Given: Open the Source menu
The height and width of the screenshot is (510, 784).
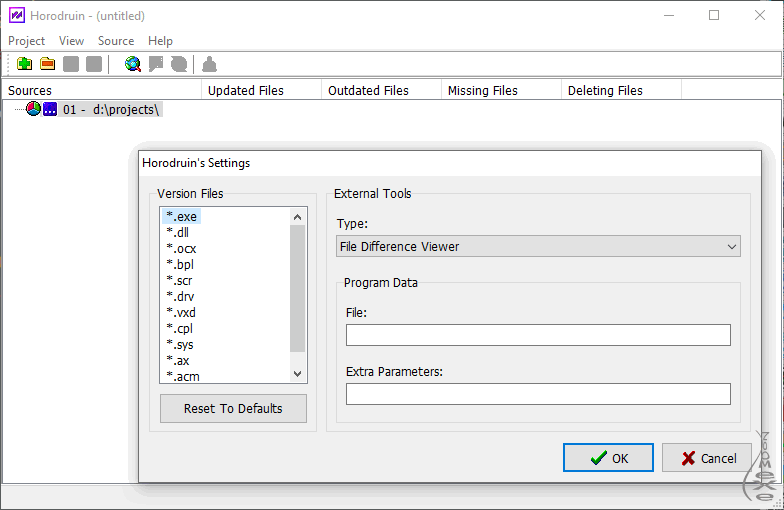Looking at the screenshot, I should 116,41.
